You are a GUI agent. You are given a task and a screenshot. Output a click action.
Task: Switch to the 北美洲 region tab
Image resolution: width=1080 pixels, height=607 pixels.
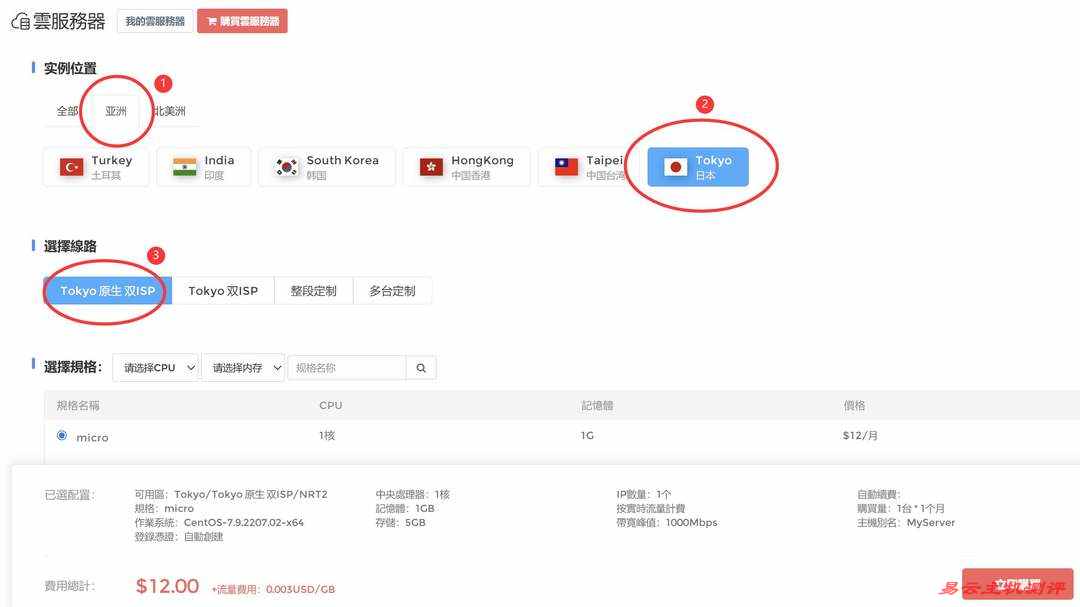pyautogui.click(x=169, y=111)
